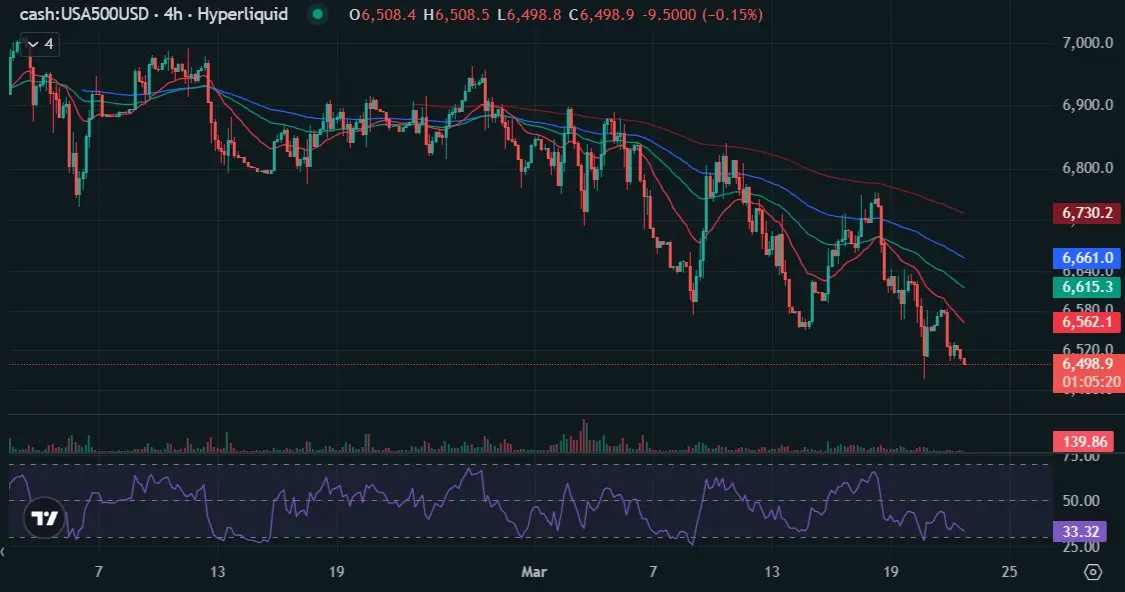Image resolution: width=1125 pixels, height=592 pixels.
Task: Click the 7,000.0 price axis label
Action: (x=1088, y=43)
